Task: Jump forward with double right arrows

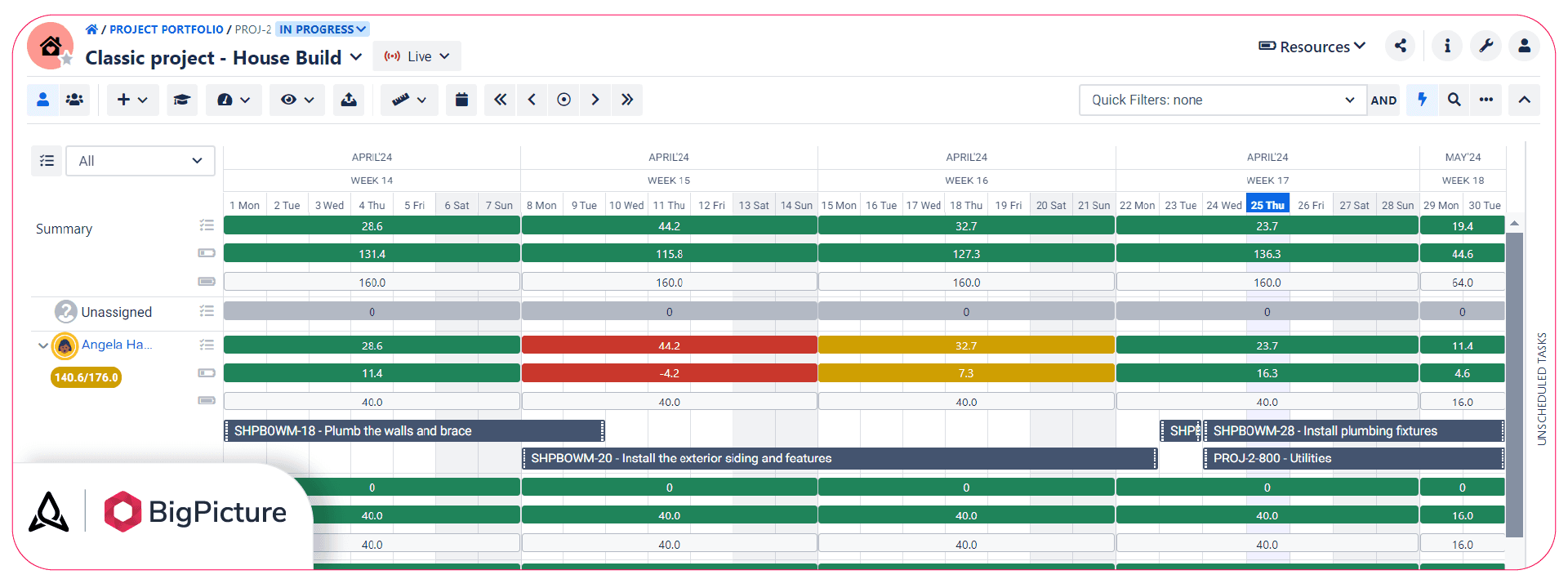Action: (627, 100)
